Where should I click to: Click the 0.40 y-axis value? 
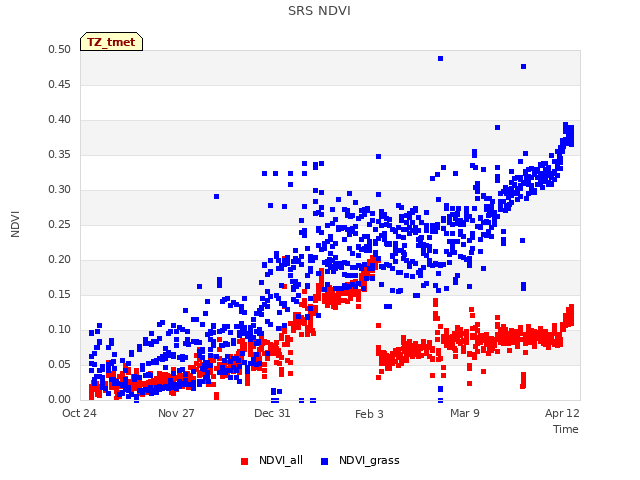click(59, 120)
